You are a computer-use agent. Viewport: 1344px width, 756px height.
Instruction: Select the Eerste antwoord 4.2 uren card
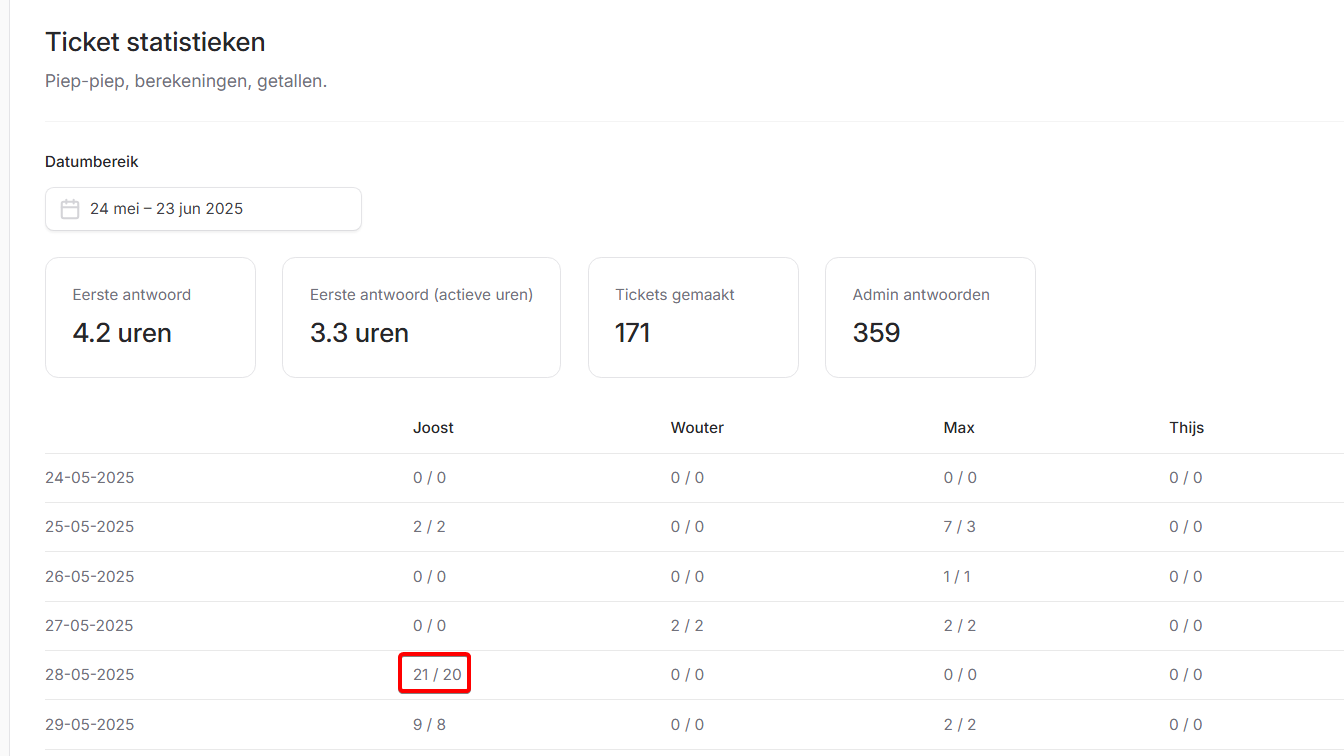pos(150,317)
